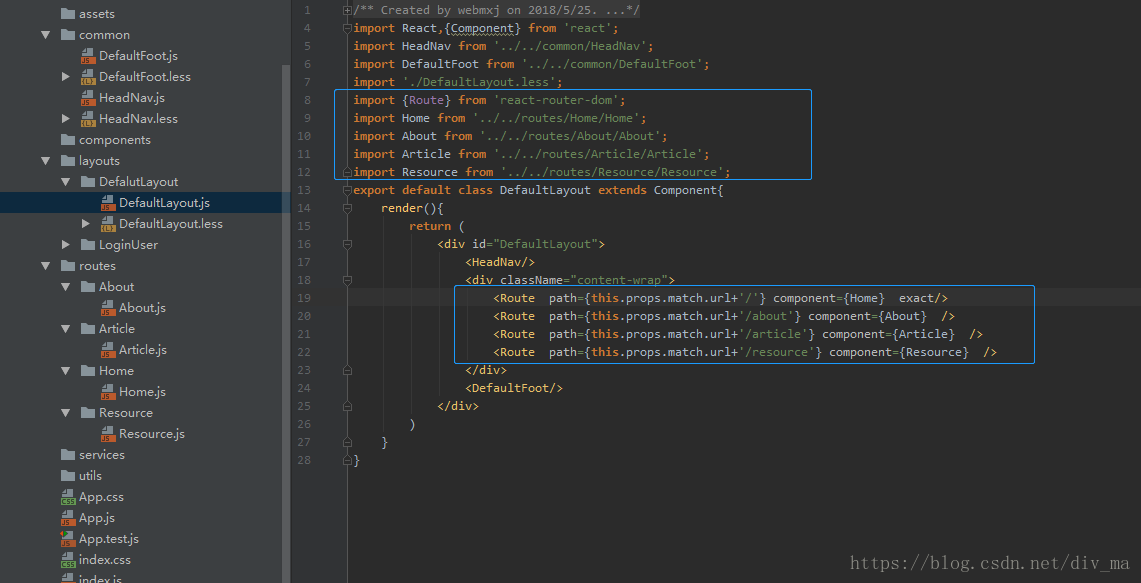Select the Resource folder in routes
Image resolution: width=1141 pixels, height=583 pixels.
pyautogui.click(x=126, y=413)
